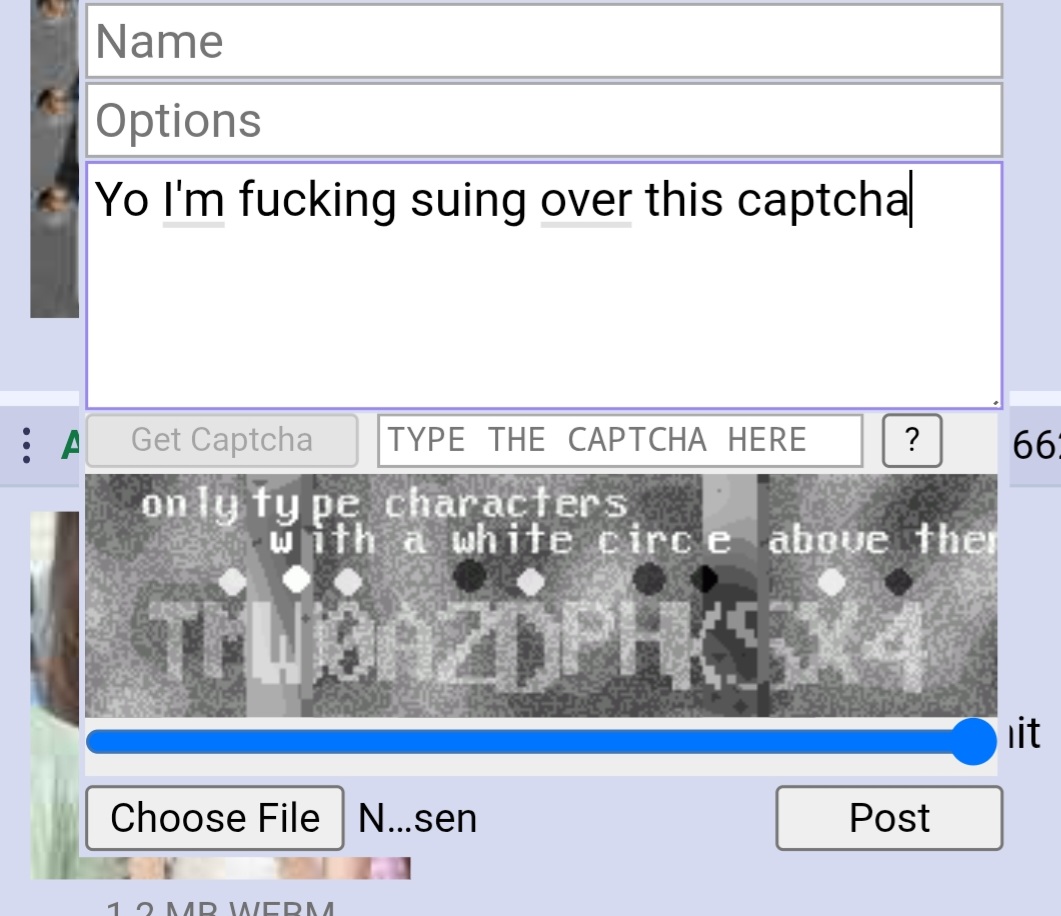Click the comment box resize handle corner
1061x916 pixels.
click(x=995, y=402)
